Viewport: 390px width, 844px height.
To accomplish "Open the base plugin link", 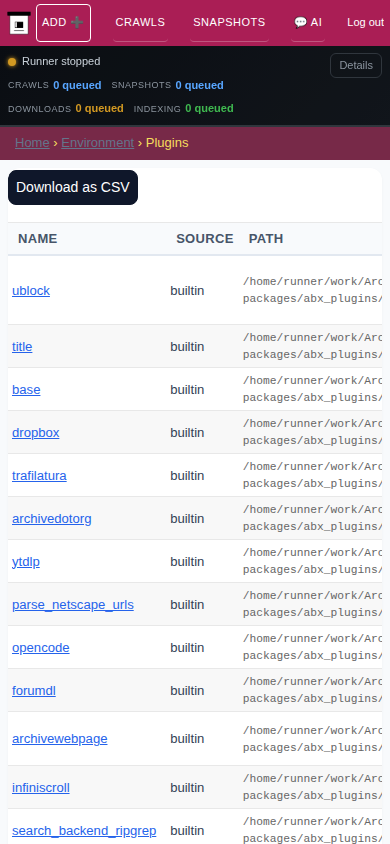I will (x=26, y=390).
